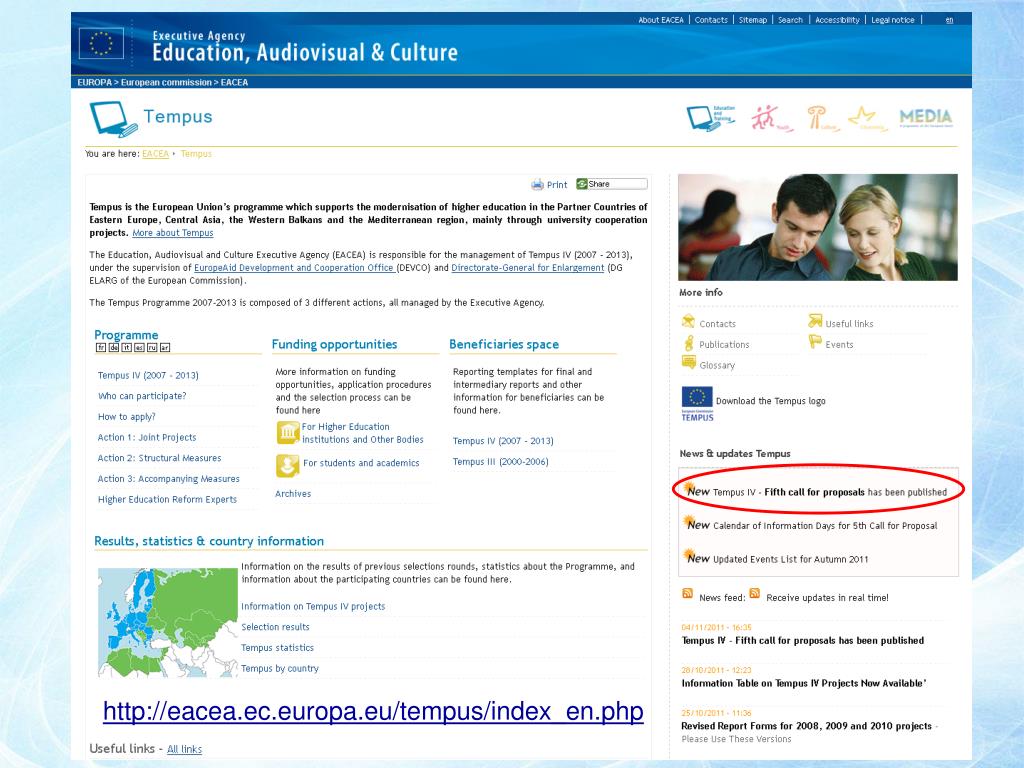Open Higher Education Reform Experts link
The height and width of the screenshot is (768, 1024).
[167, 500]
